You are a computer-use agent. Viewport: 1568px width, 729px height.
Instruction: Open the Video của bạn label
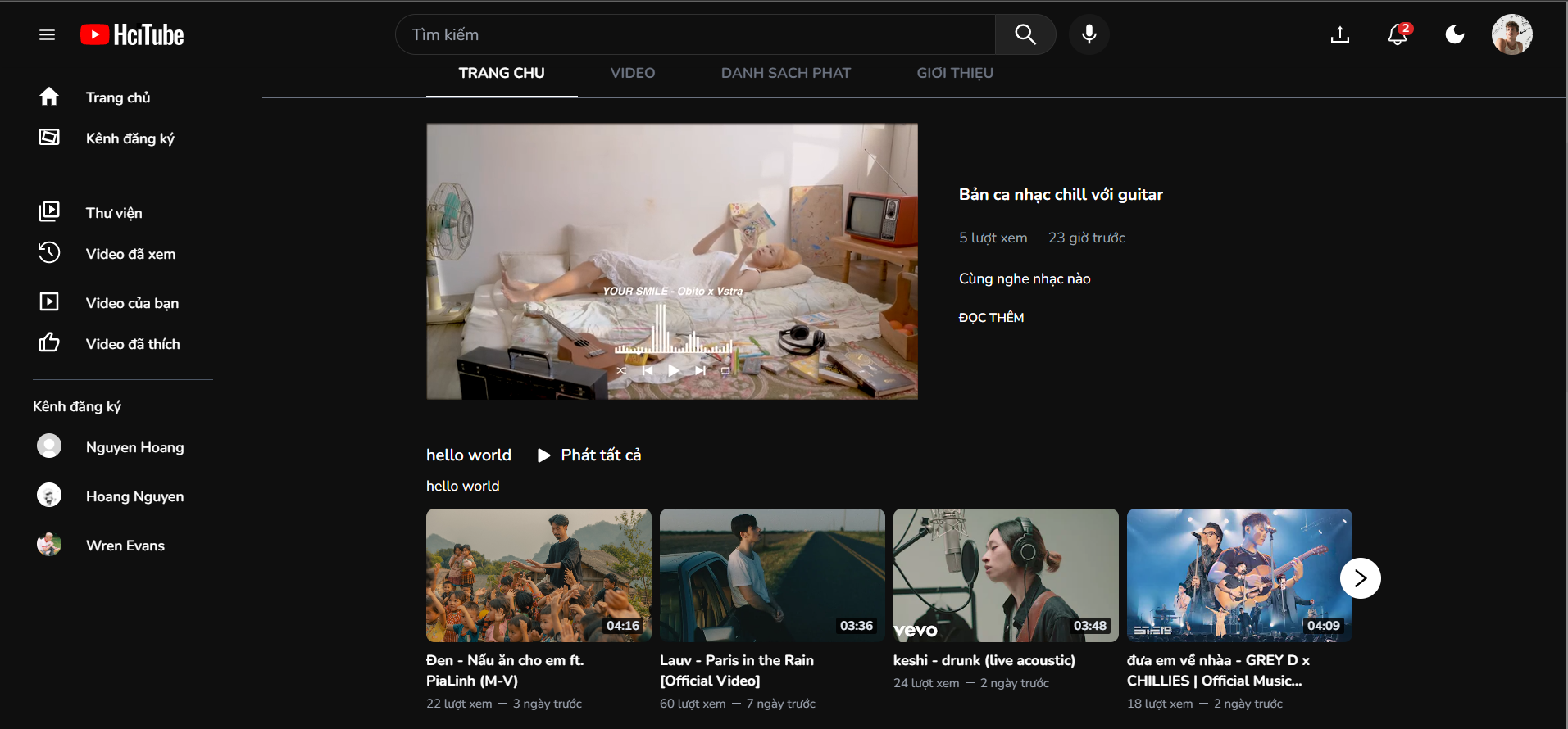point(132,303)
